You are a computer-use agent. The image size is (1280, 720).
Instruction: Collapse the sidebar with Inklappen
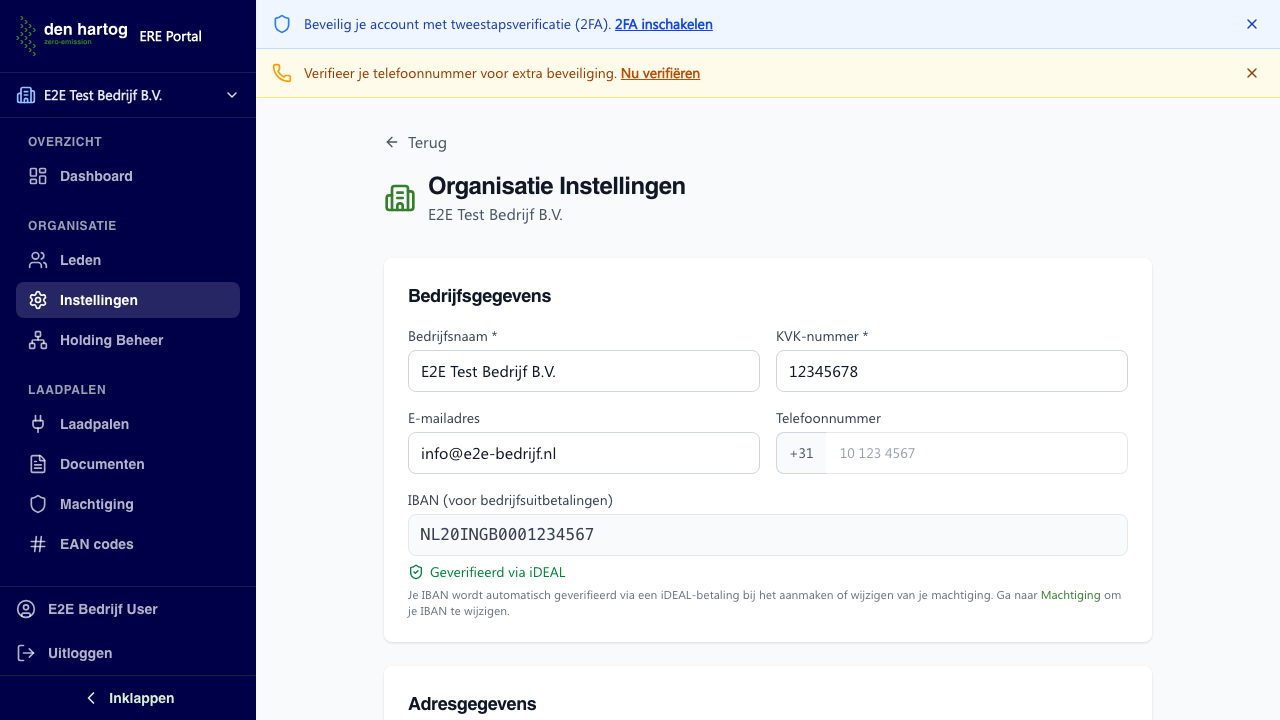[x=128, y=698]
